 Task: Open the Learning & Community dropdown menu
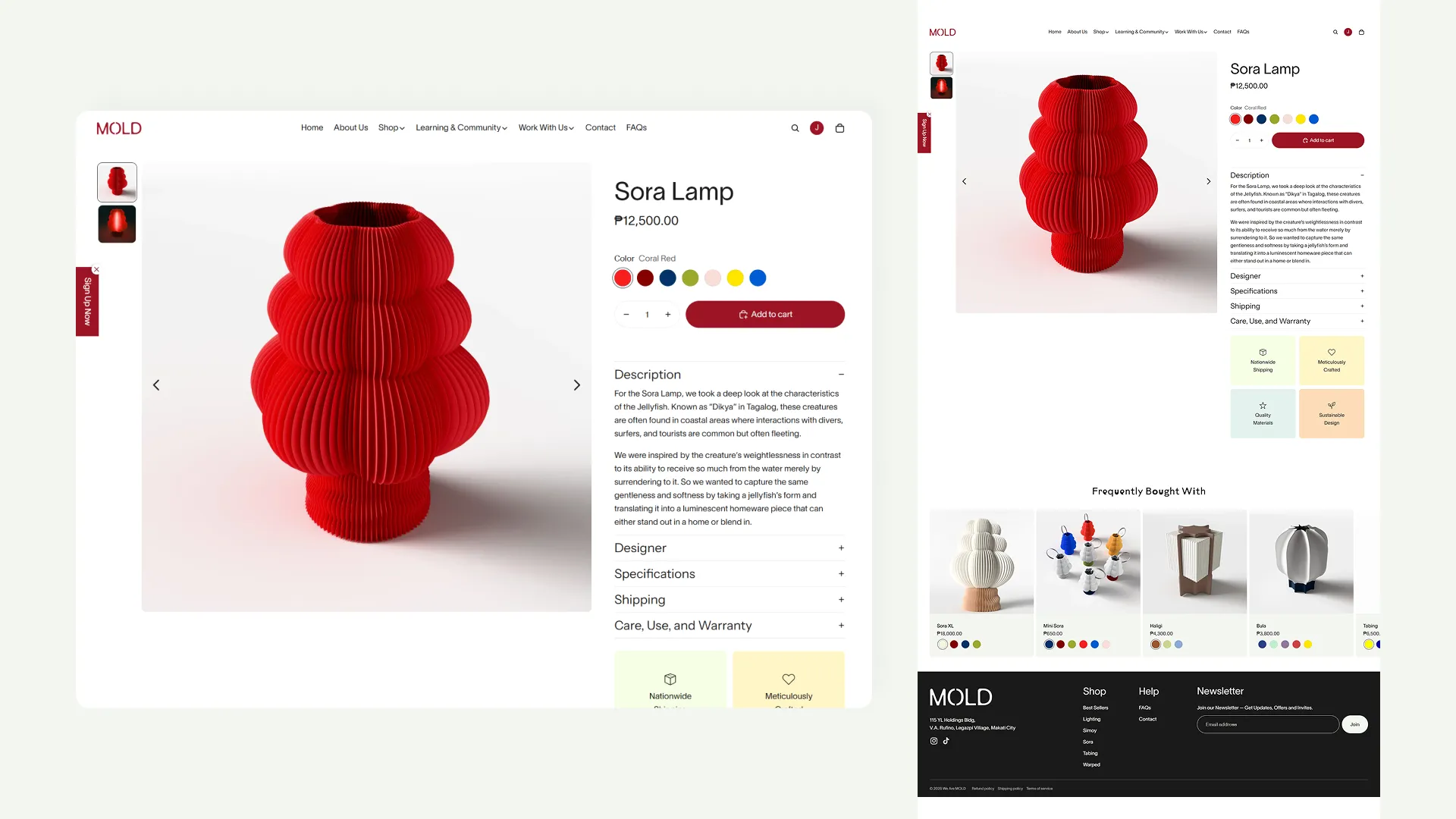(461, 127)
